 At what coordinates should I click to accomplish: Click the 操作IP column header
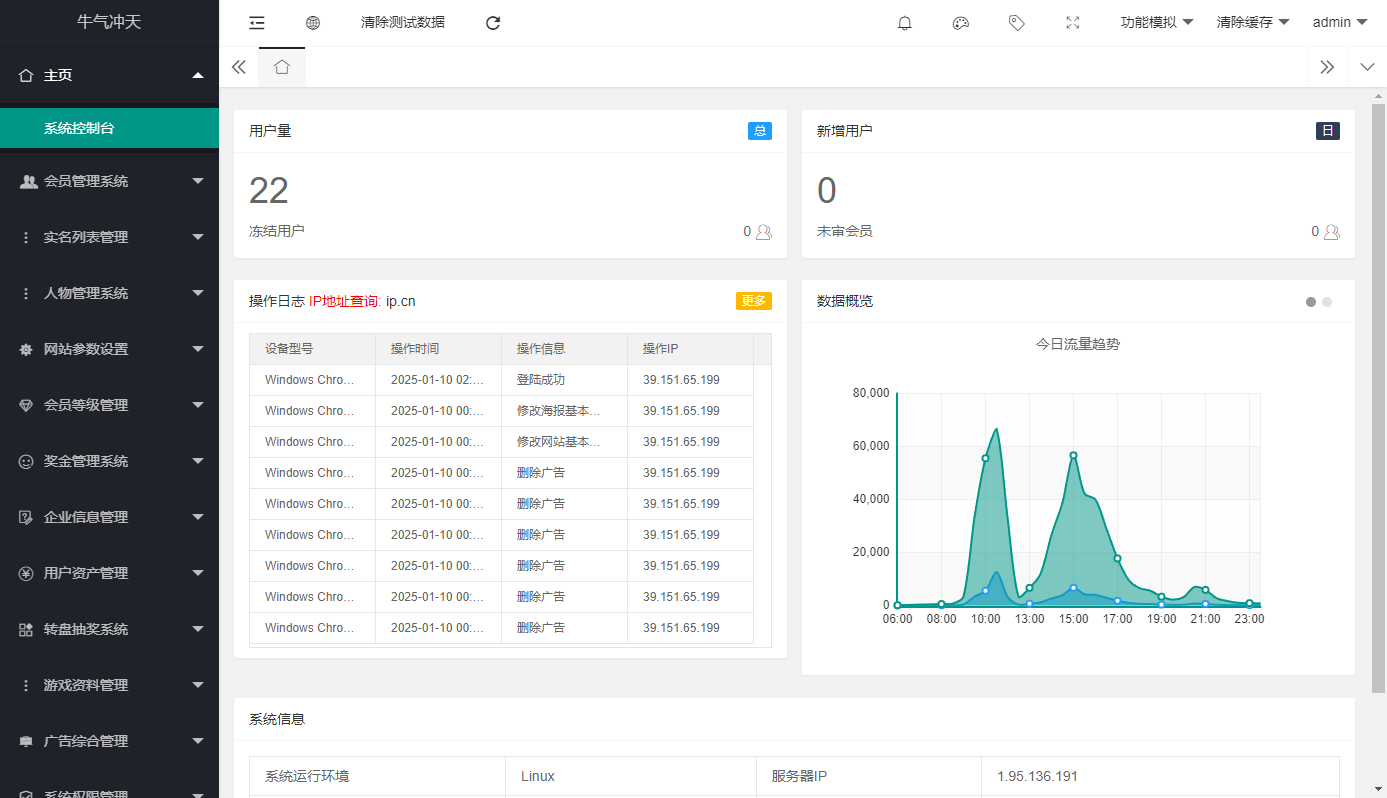click(x=690, y=349)
